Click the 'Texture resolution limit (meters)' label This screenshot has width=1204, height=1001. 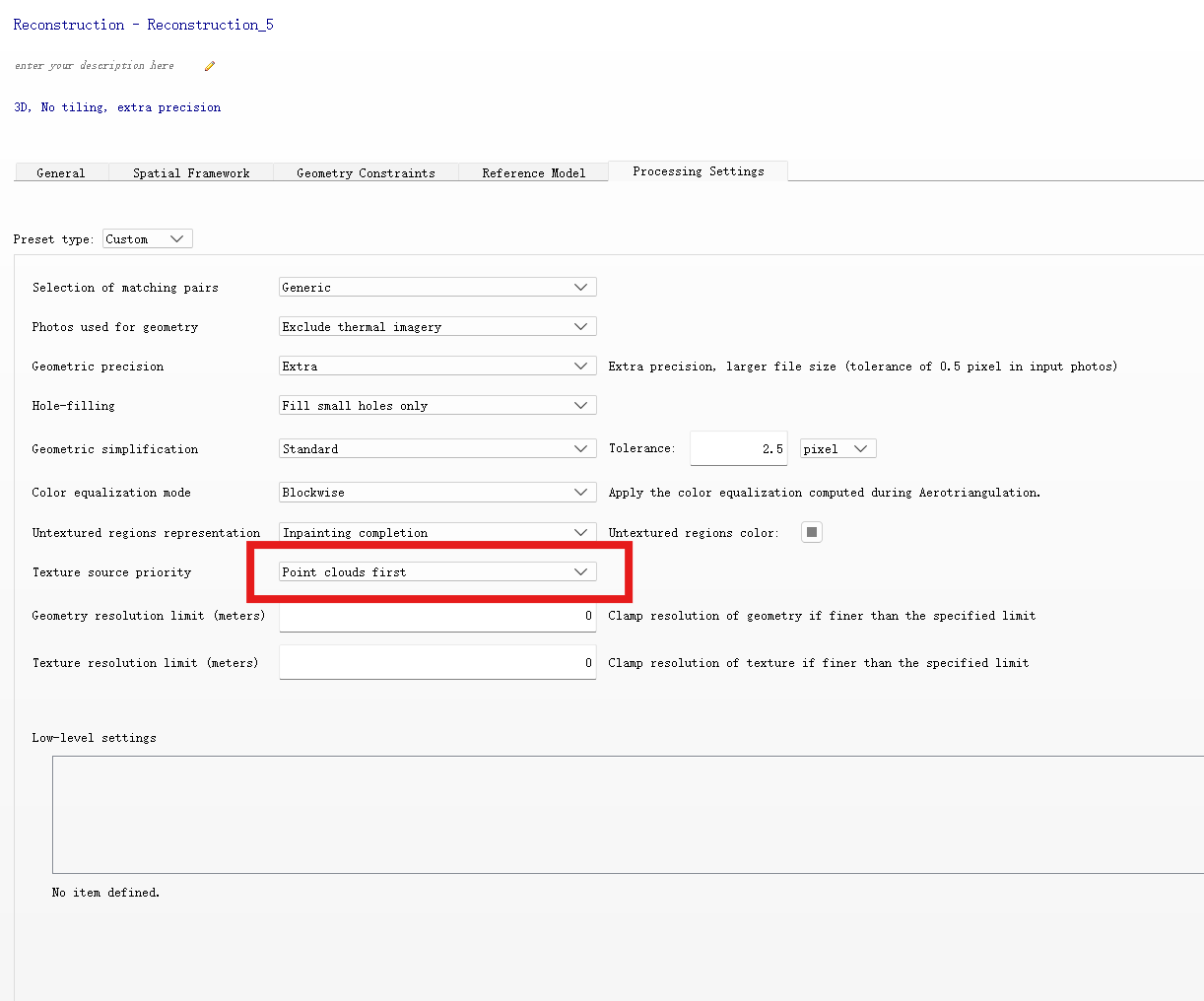click(x=145, y=663)
